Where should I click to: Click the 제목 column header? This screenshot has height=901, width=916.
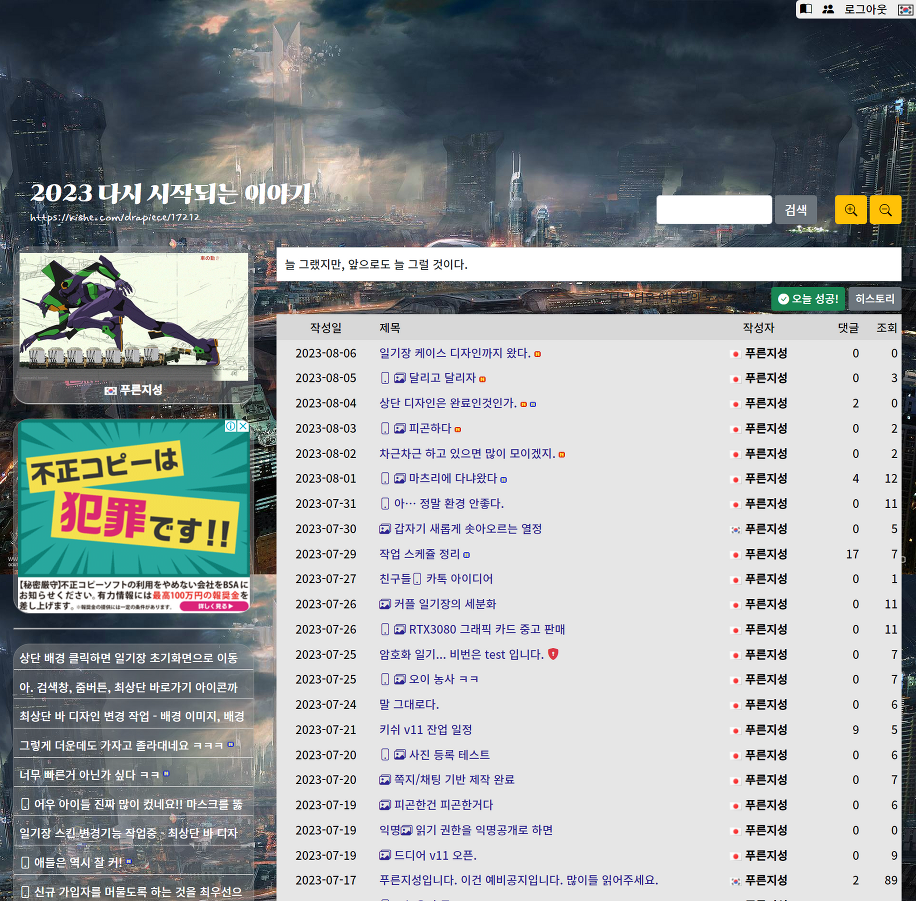point(389,328)
